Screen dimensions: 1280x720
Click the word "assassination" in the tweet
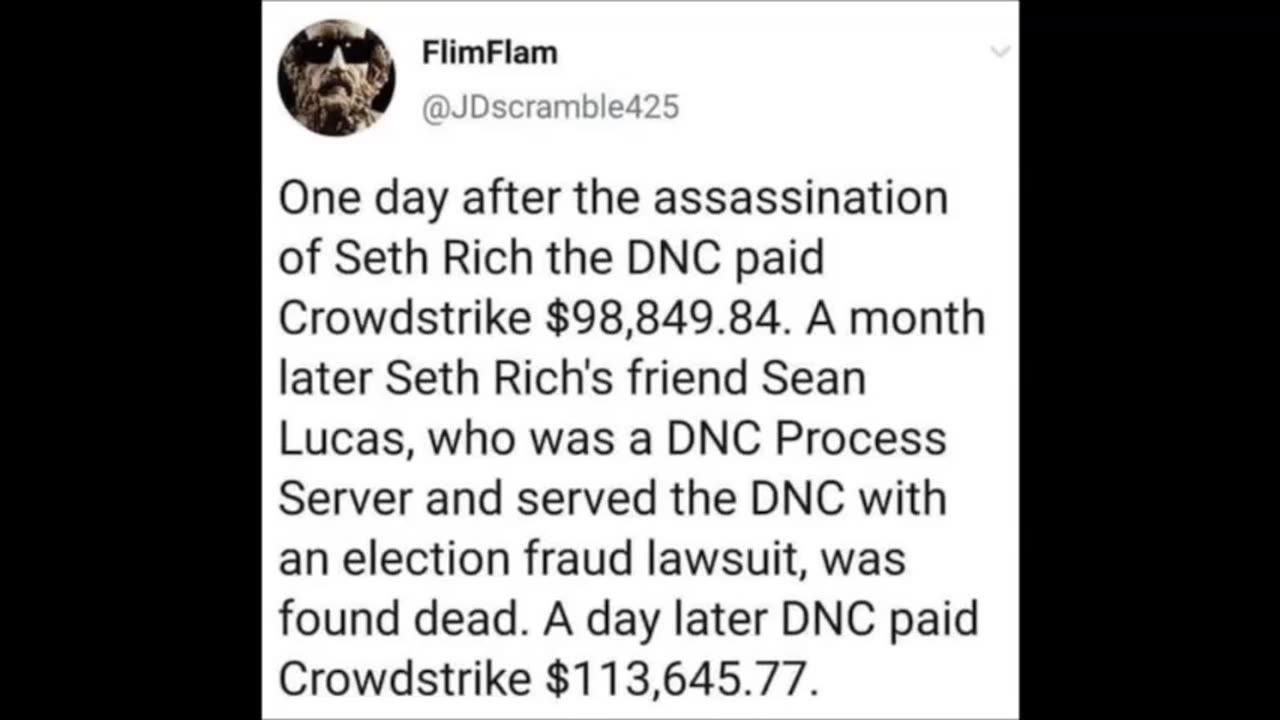(x=800, y=197)
